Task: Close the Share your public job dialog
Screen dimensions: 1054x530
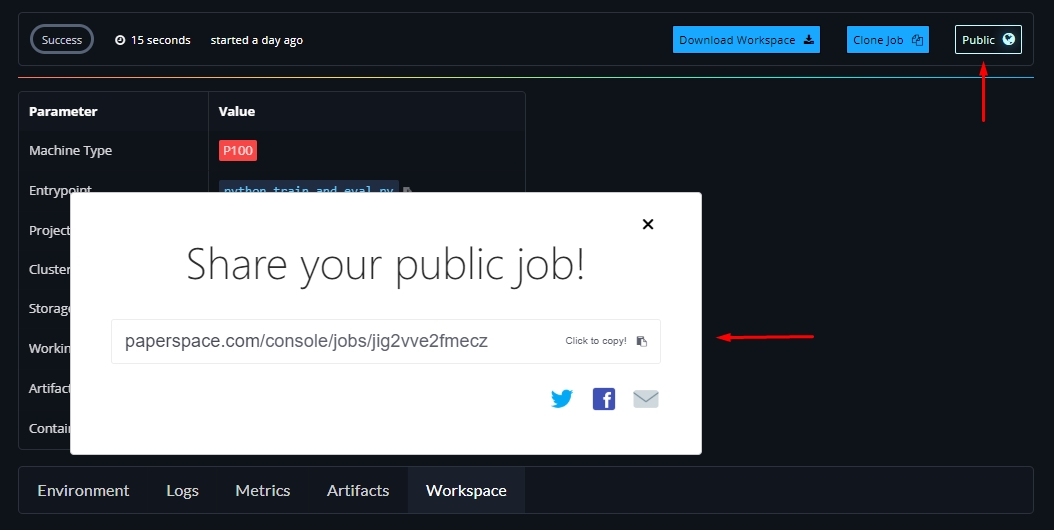Action: click(648, 224)
